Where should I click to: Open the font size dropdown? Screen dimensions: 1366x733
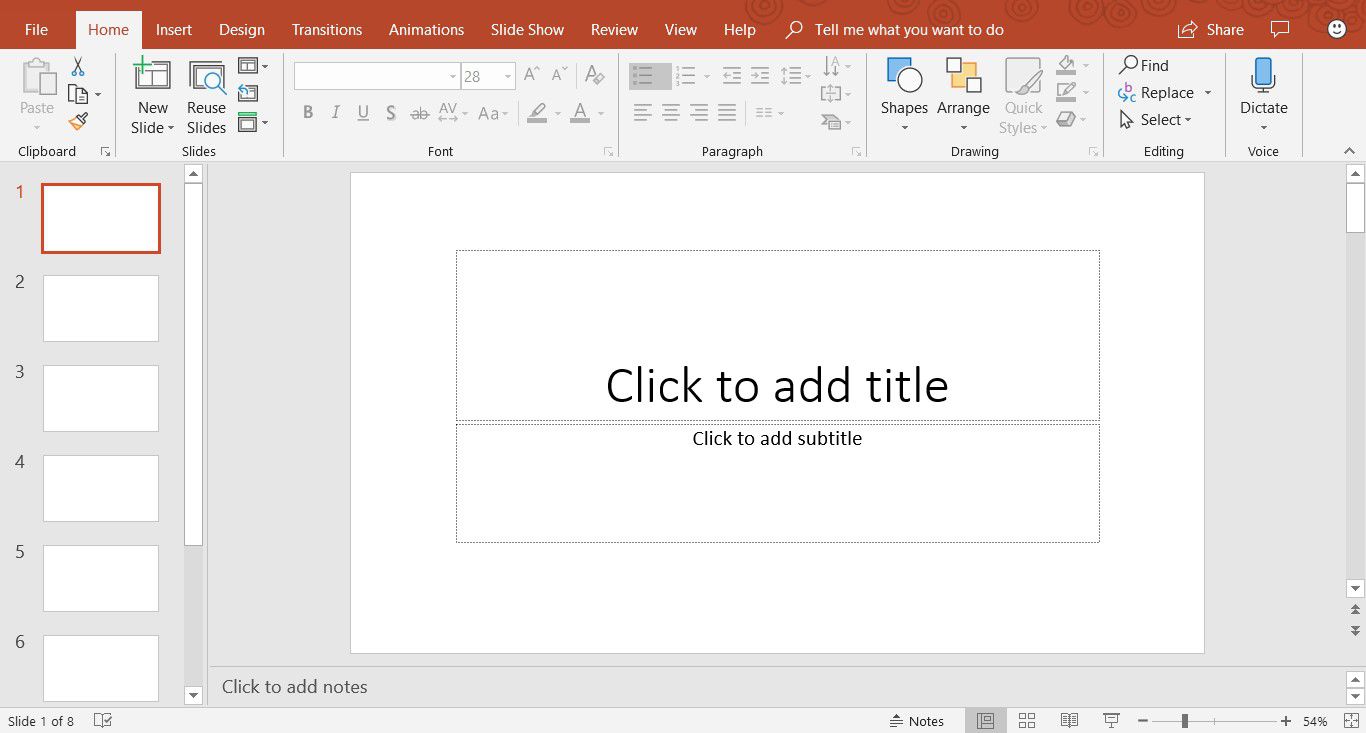508,76
